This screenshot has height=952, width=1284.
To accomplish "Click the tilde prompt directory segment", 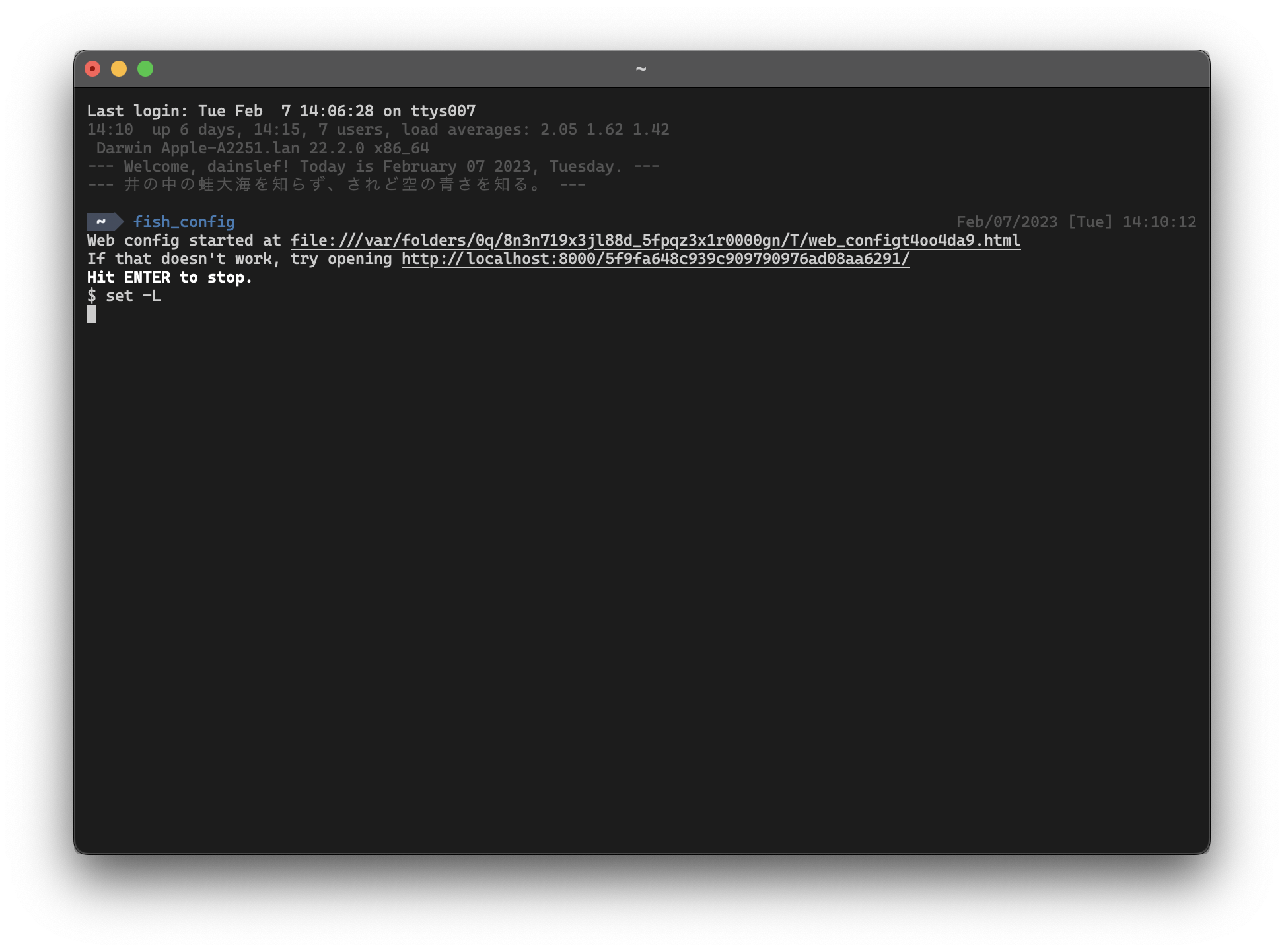I will pyautogui.click(x=105, y=222).
